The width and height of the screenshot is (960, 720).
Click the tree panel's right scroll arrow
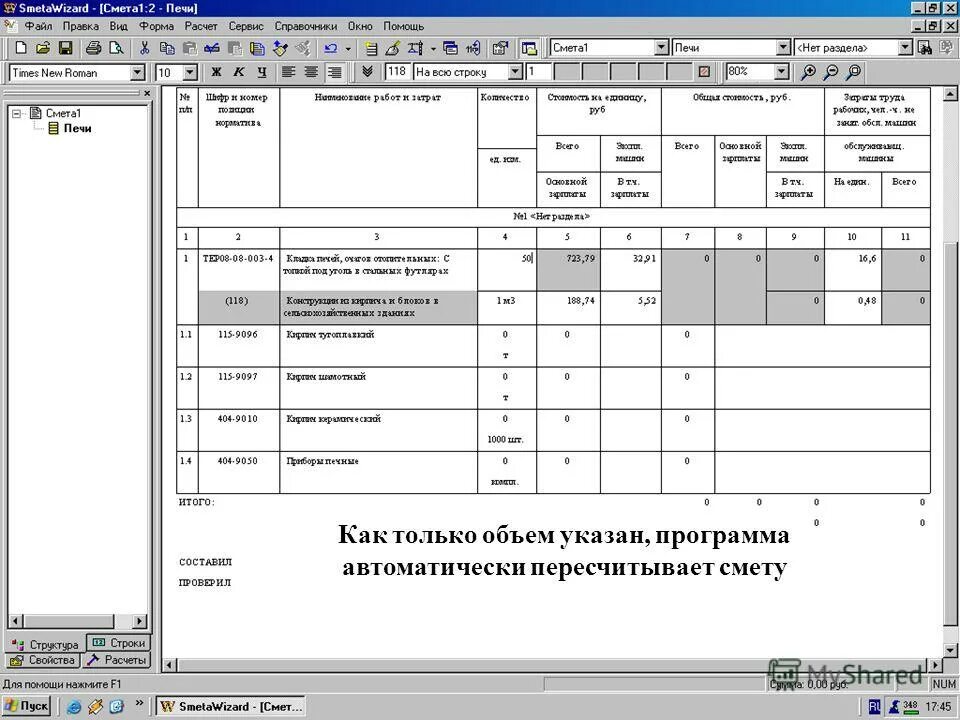(140, 621)
